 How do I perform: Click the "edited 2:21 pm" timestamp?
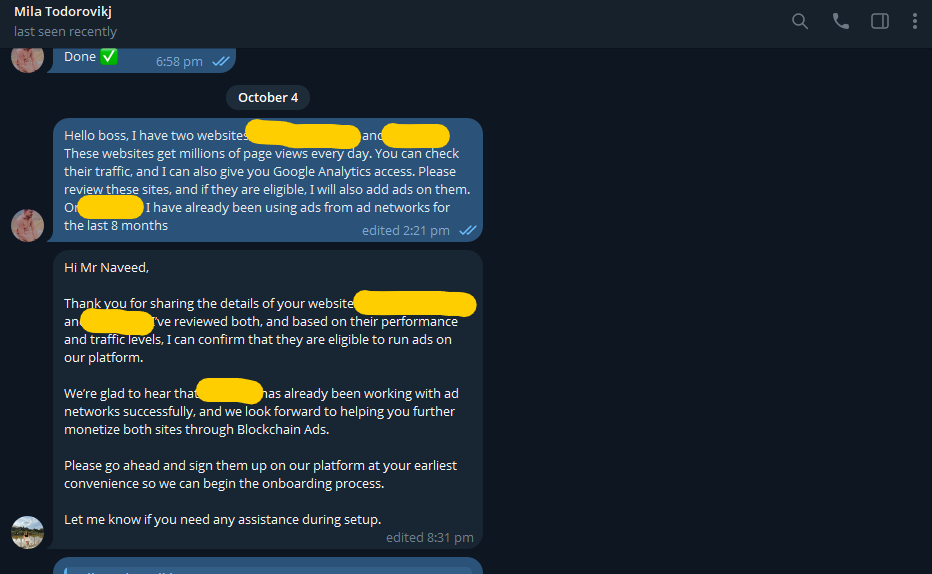[405, 231]
